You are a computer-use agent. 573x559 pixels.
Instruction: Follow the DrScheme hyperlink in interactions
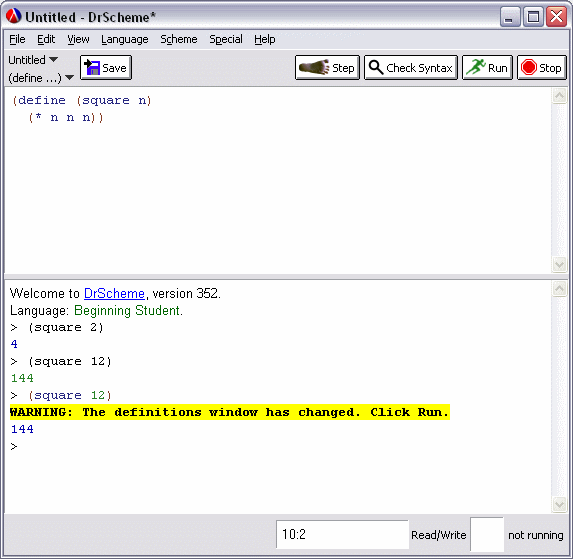tap(114, 293)
